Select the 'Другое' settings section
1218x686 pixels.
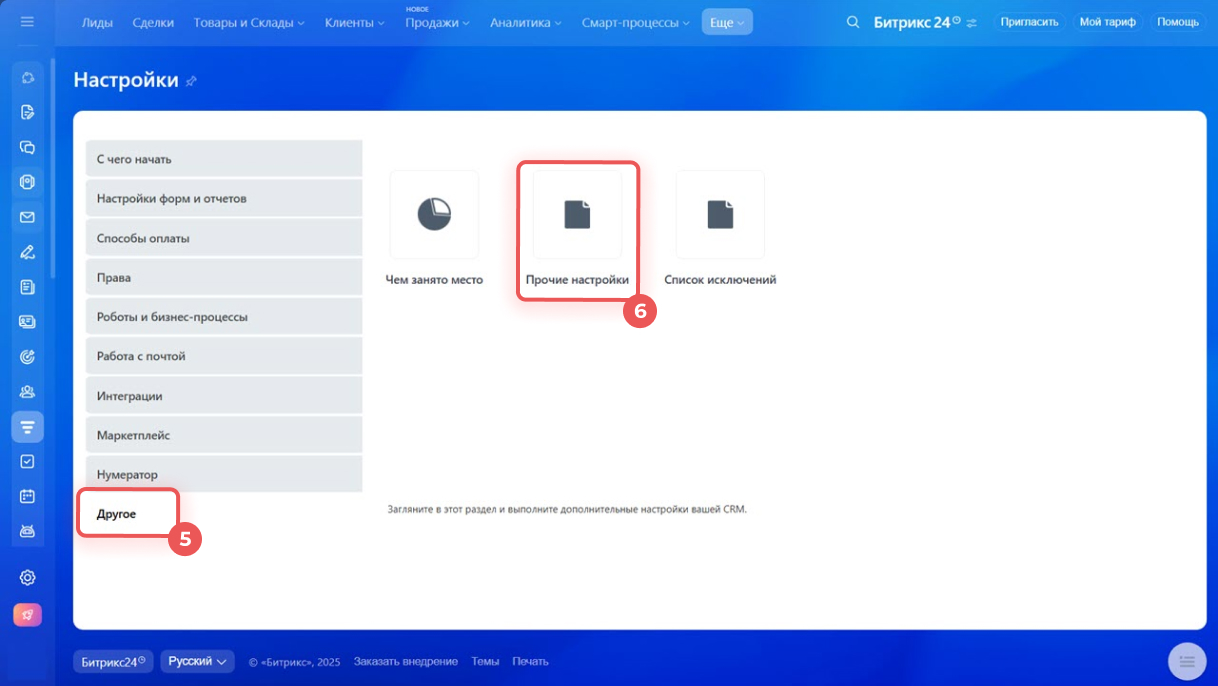117,514
